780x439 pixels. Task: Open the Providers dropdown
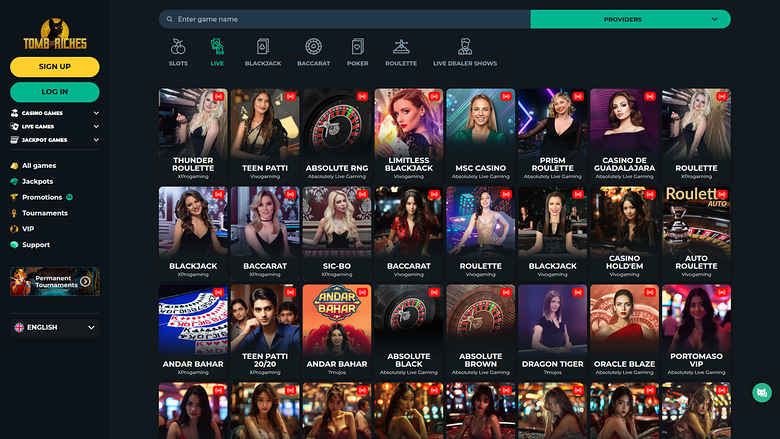point(630,19)
